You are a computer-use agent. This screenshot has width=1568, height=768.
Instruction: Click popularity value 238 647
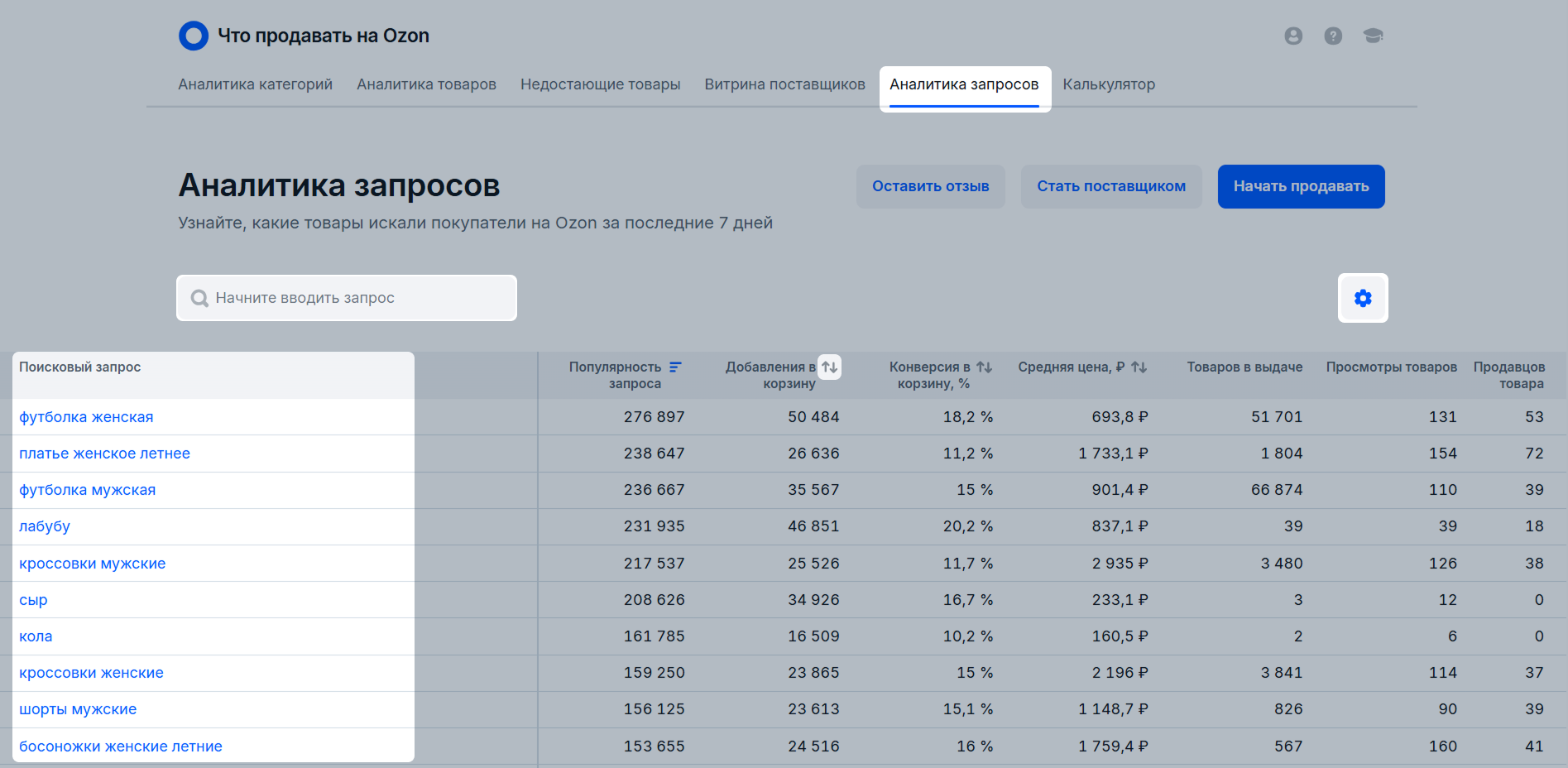pyautogui.click(x=654, y=454)
